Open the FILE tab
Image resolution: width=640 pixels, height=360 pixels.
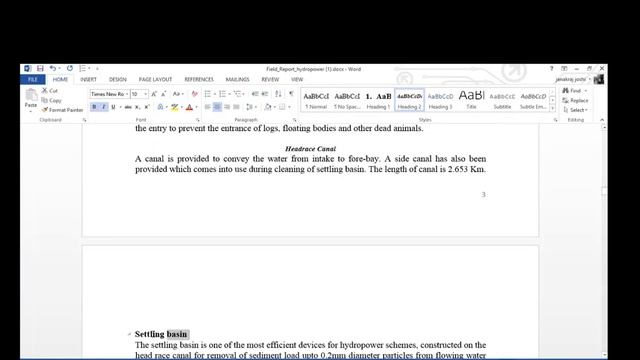click(x=33, y=79)
